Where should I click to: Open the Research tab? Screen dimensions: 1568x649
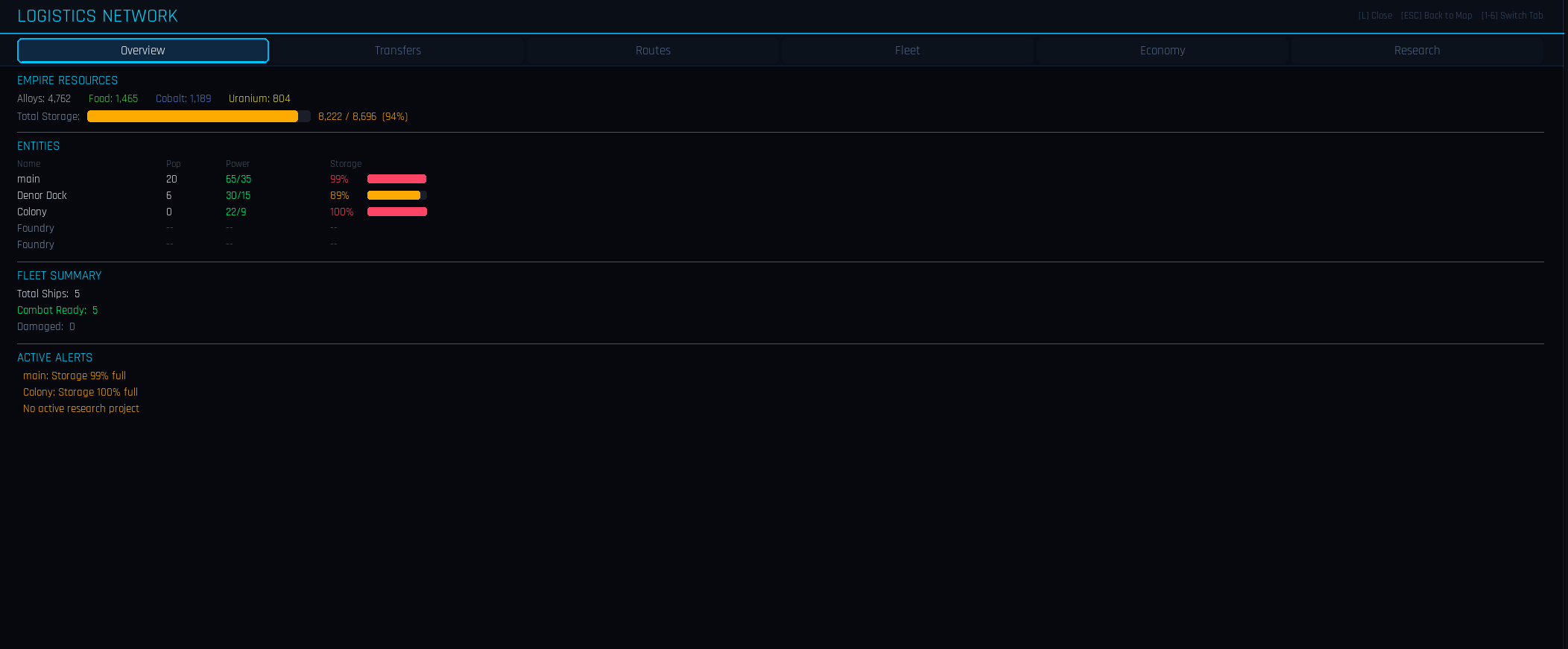[1417, 51]
